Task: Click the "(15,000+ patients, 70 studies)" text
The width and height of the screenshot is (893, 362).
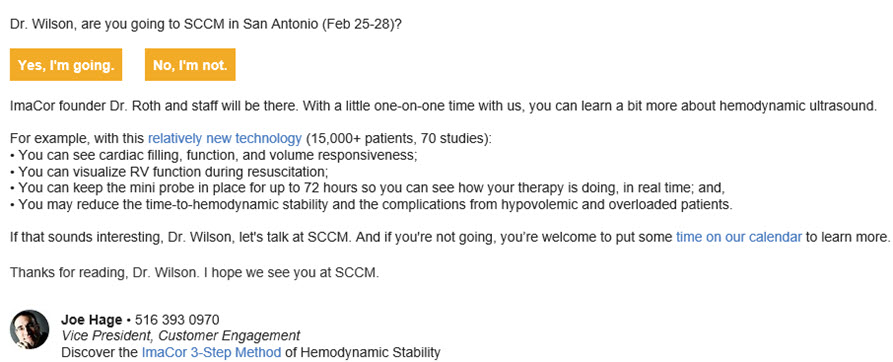Action: coord(398,138)
